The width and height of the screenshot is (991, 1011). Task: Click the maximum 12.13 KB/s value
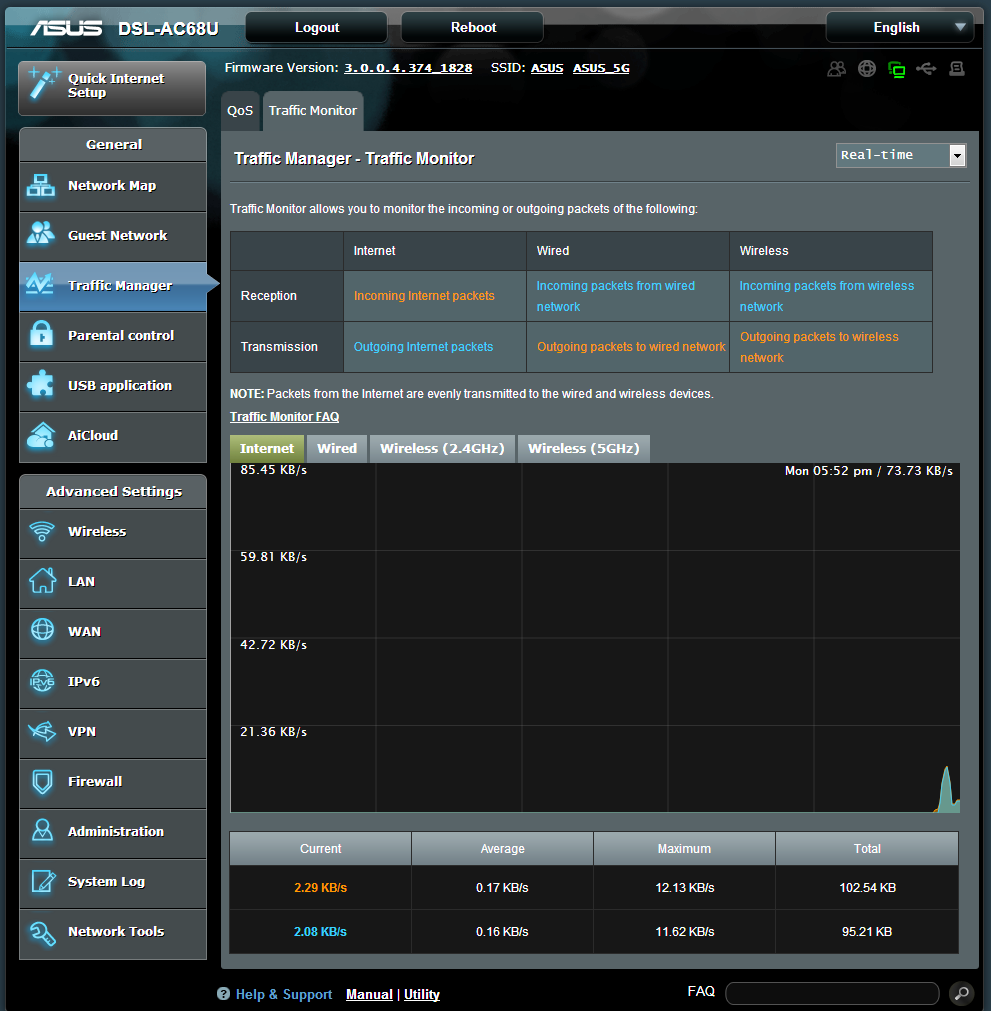[x=685, y=888]
